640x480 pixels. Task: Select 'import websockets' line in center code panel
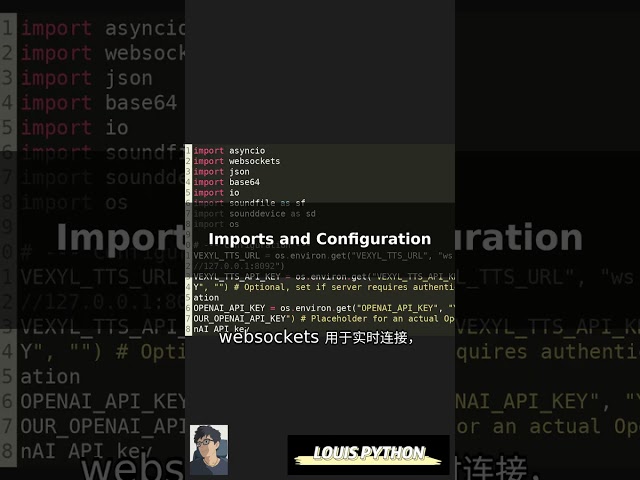click(x=237, y=161)
